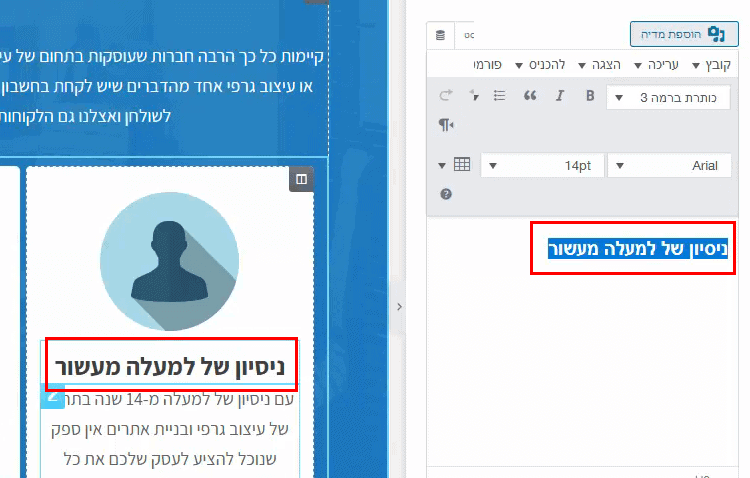Click the banner line או עיצוב גרפי אחד
The image size is (750, 478).
(157, 87)
